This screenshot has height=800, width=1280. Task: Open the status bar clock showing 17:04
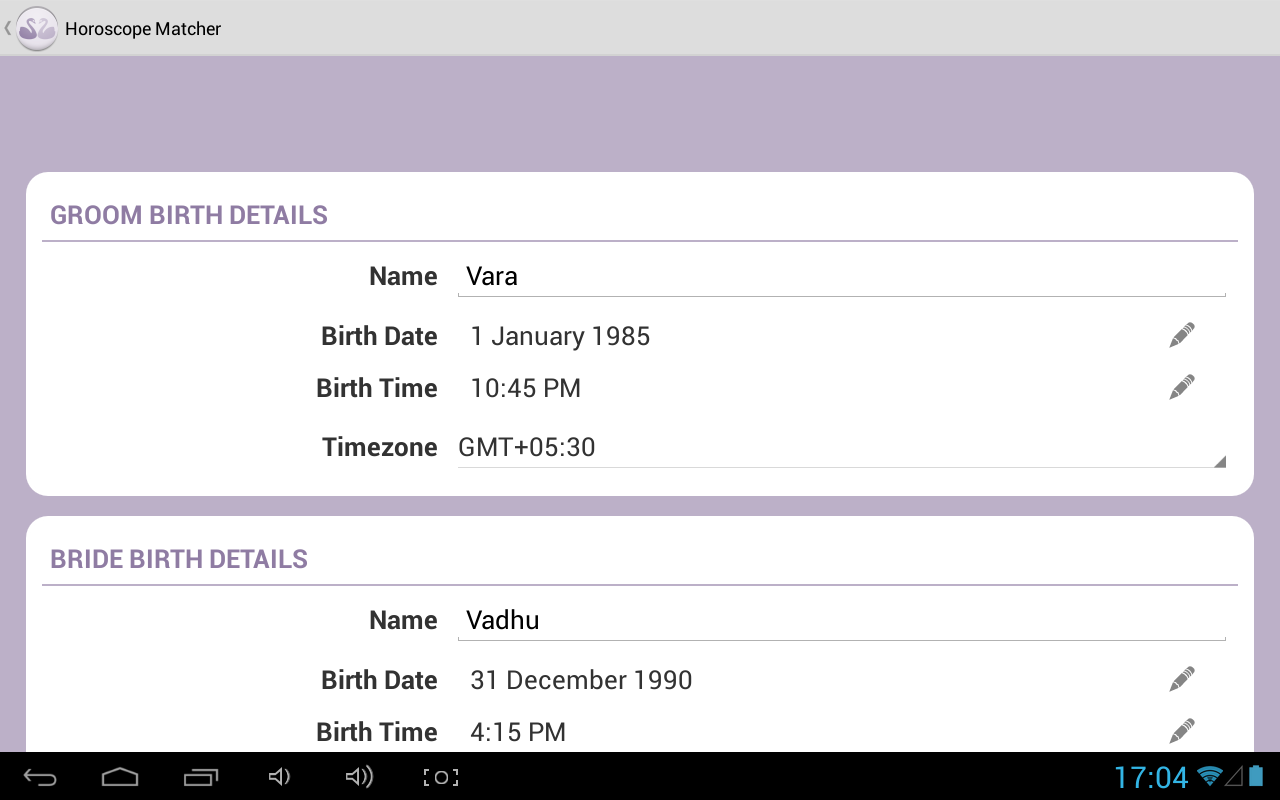coord(1151,777)
